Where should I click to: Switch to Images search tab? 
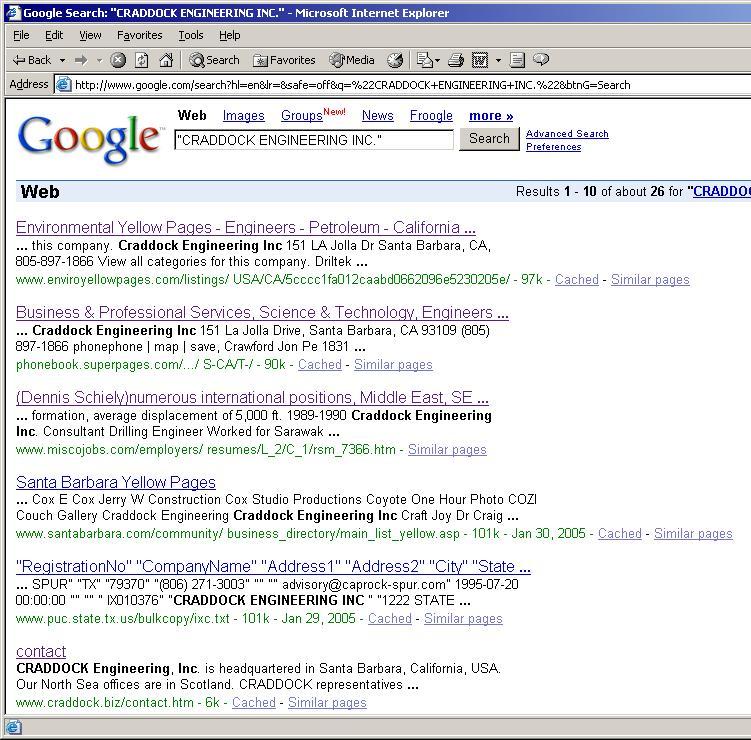click(x=243, y=115)
